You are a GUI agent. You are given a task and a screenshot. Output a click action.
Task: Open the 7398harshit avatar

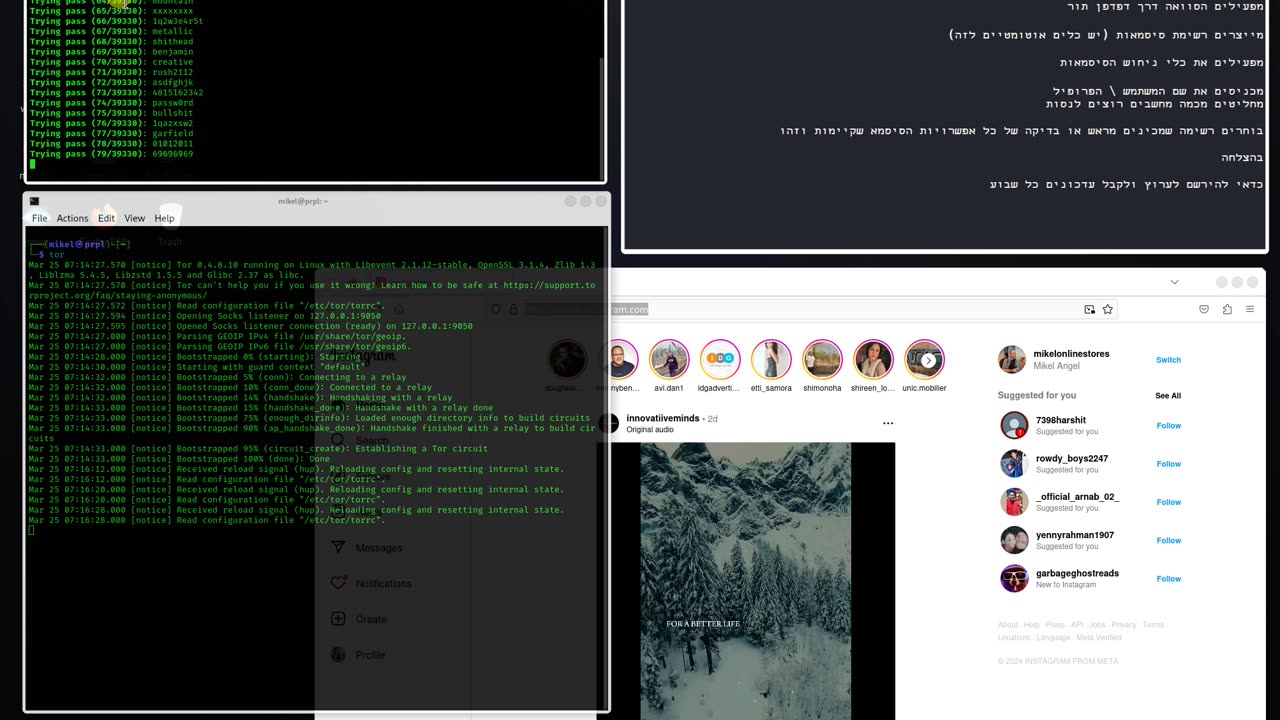1014,425
